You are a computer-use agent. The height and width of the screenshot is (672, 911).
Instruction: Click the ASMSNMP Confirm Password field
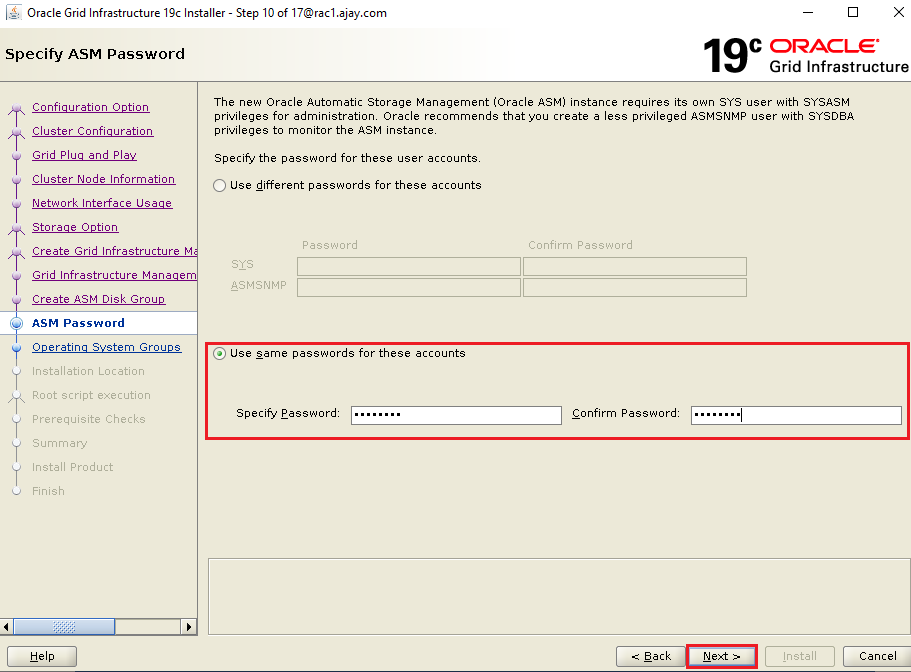click(x=634, y=288)
